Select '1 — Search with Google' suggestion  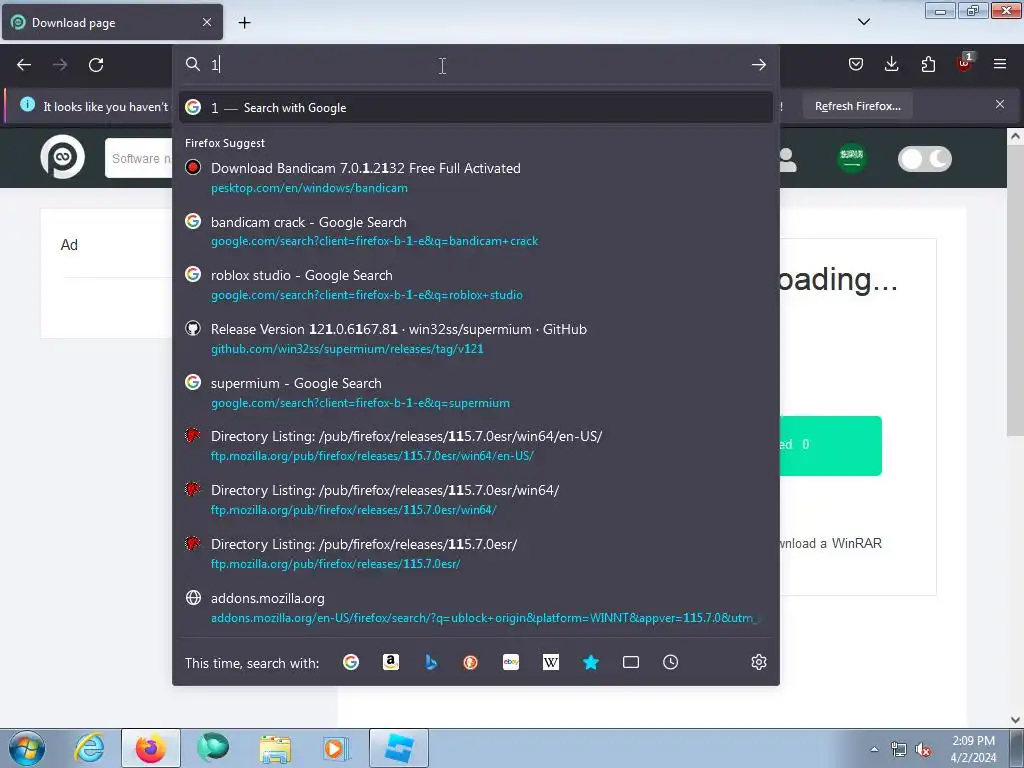point(475,107)
